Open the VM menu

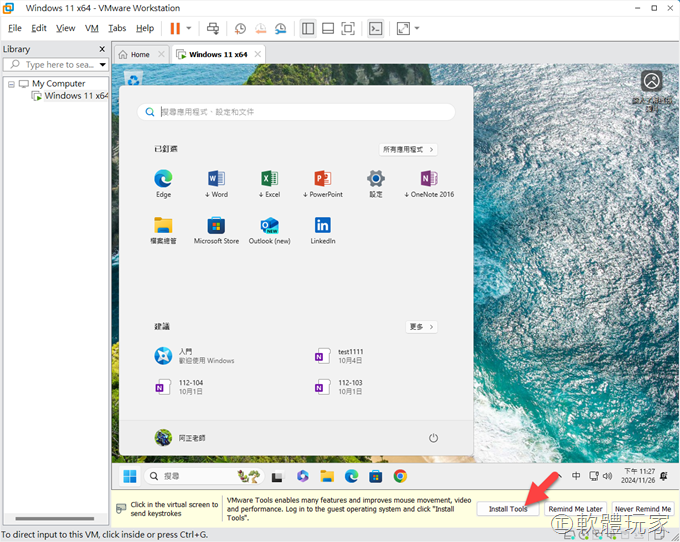coord(92,28)
